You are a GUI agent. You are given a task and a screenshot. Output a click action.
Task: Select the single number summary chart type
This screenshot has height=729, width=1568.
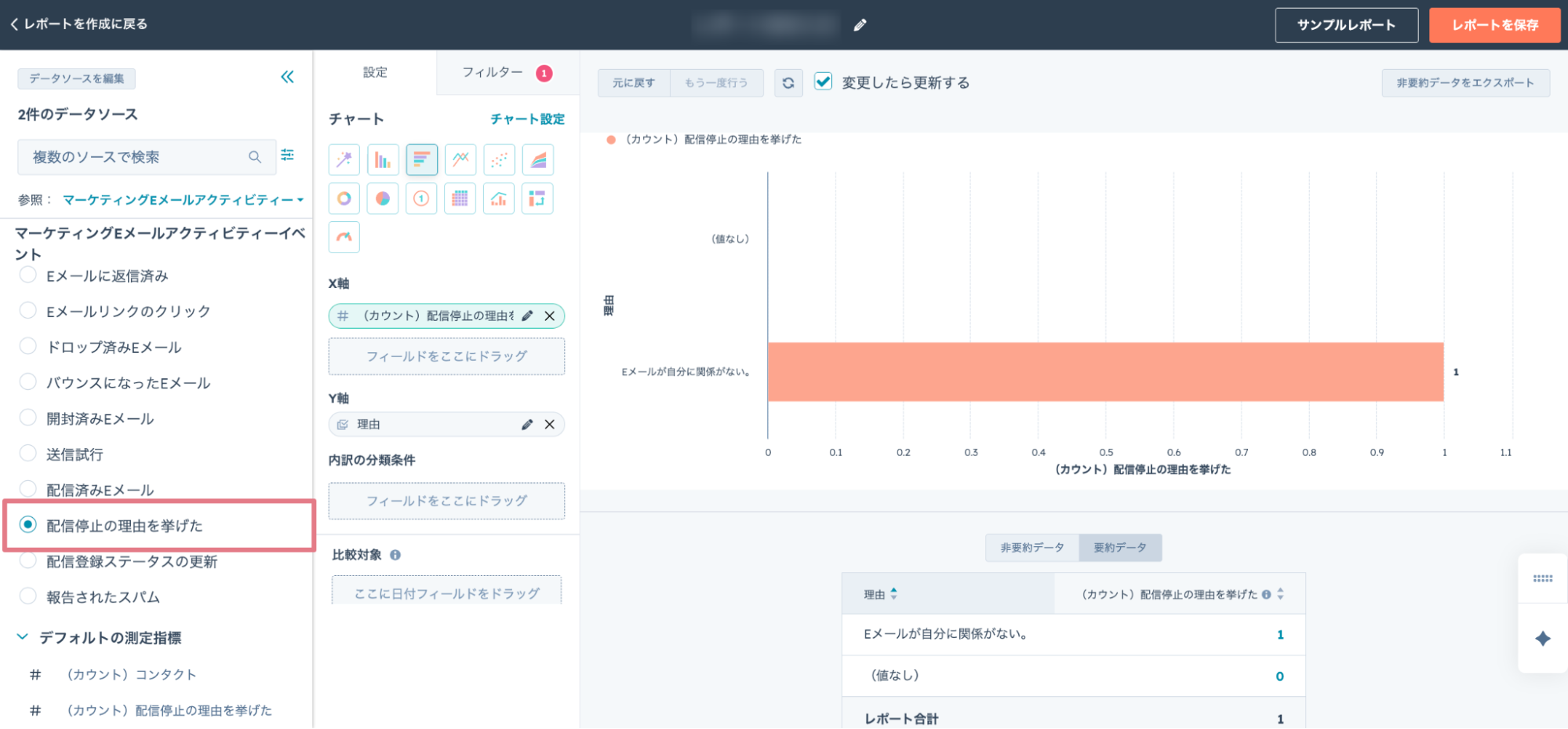tap(421, 199)
